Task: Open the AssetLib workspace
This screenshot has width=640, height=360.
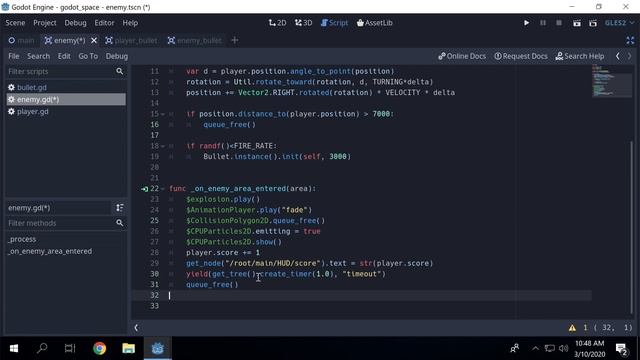Action: point(374,23)
